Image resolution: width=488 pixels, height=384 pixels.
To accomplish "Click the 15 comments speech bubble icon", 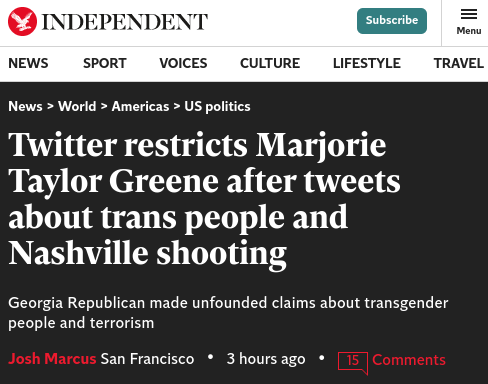I will (x=353, y=363).
